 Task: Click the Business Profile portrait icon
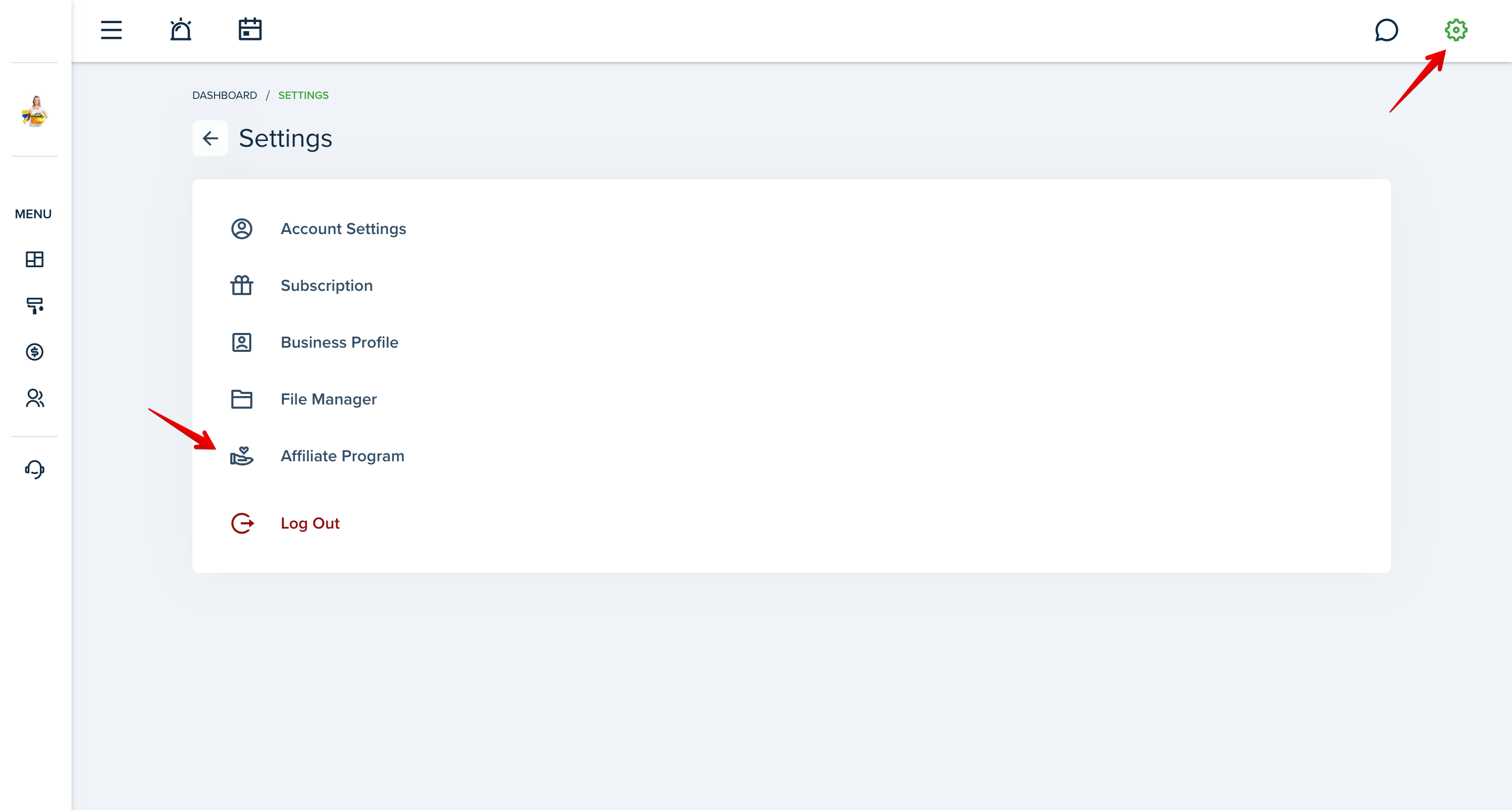[x=242, y=342]
